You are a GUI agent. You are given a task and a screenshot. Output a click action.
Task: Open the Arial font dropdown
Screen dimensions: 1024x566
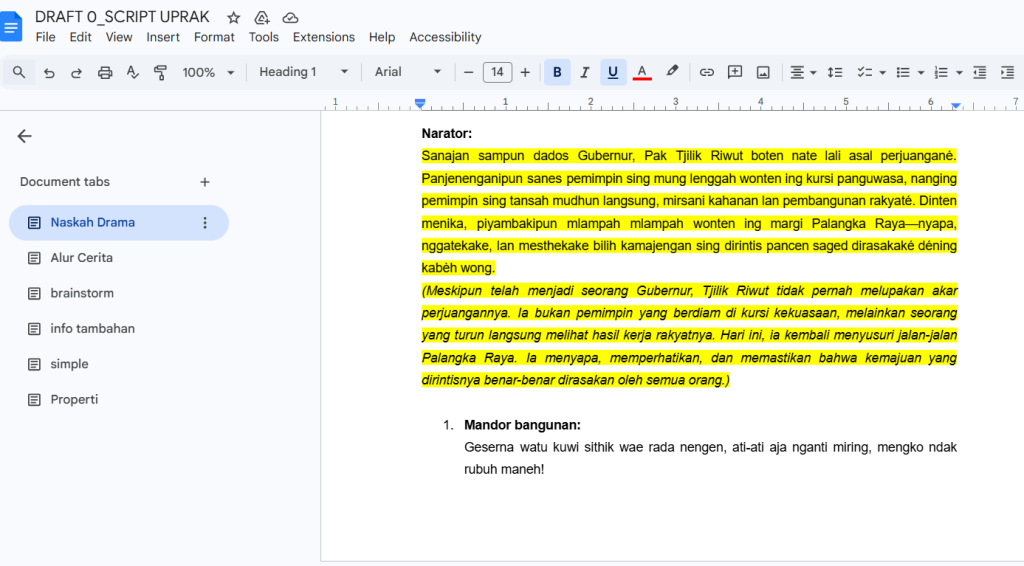[x=408, y=72]
